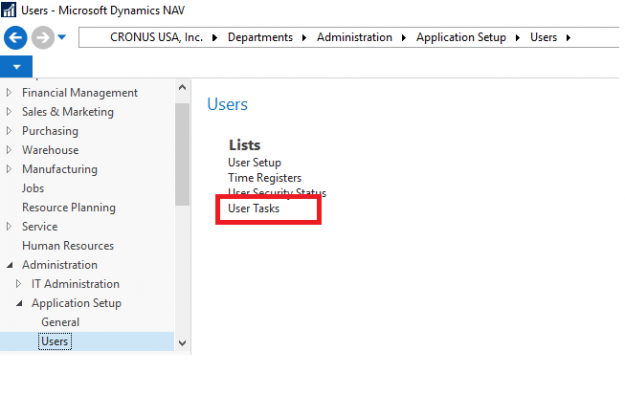Viewport: 625px width, 395px height.
Task: Open arrow after CRONUS USA, Inc. breadcrumb
Action: tap(214, 38)
